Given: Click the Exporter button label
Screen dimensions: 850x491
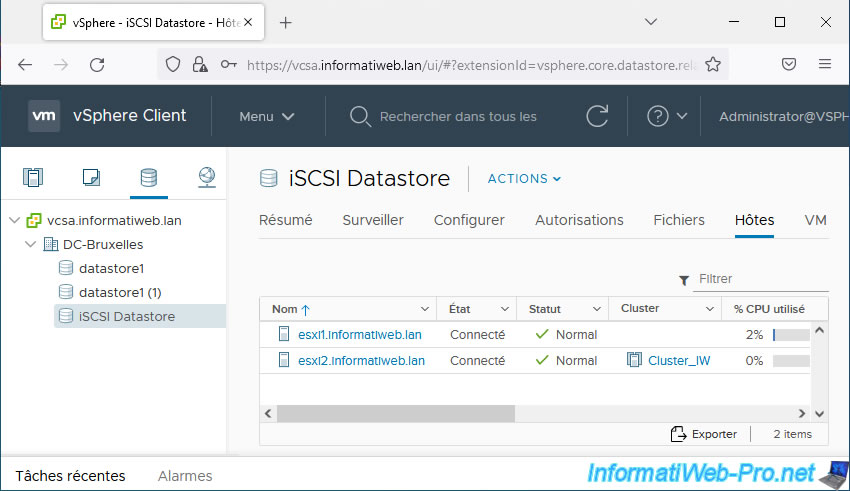Looking at the screenshot, I should point(714,434).
